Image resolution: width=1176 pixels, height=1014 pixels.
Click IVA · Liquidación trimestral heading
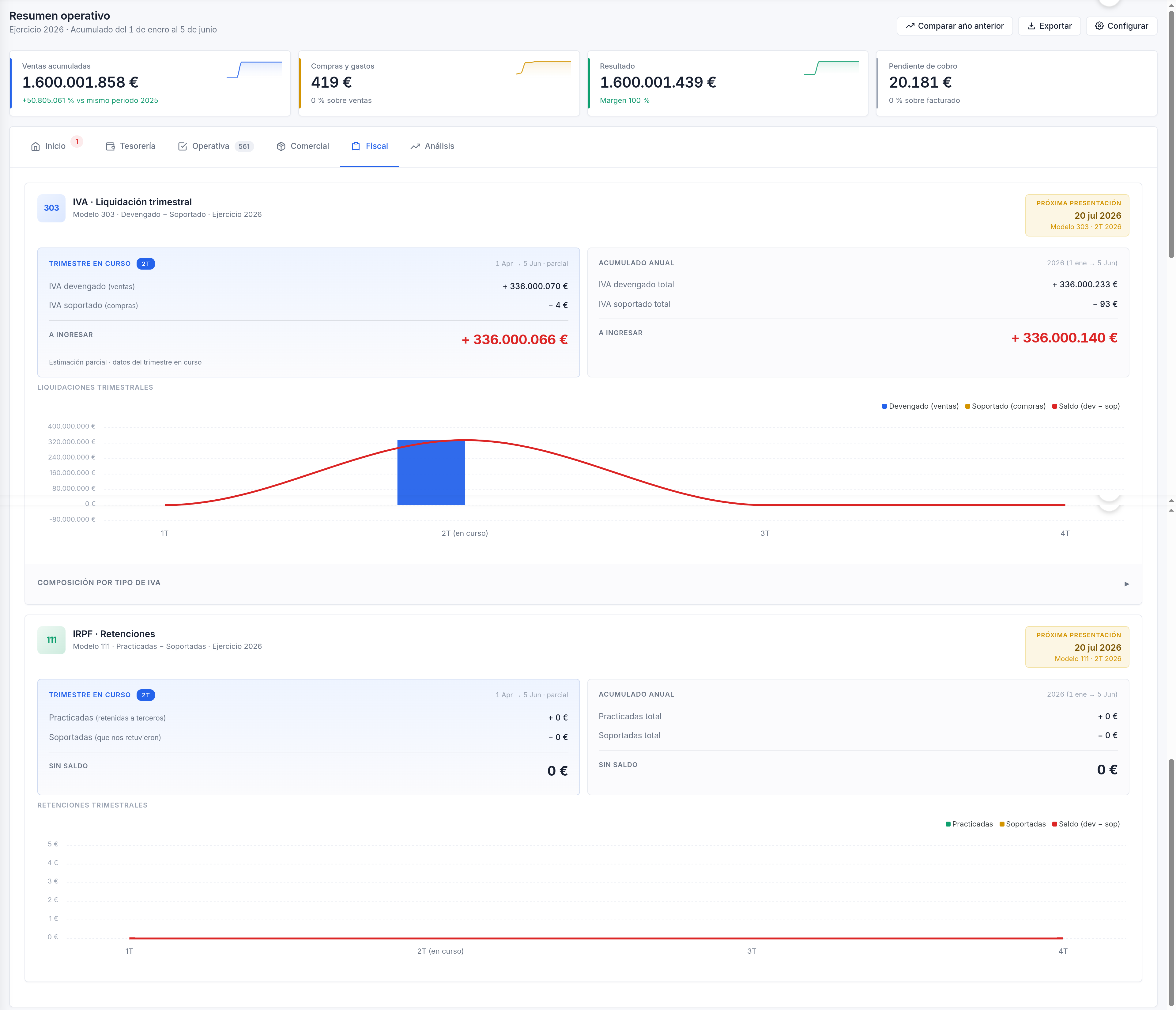[132, 202]
